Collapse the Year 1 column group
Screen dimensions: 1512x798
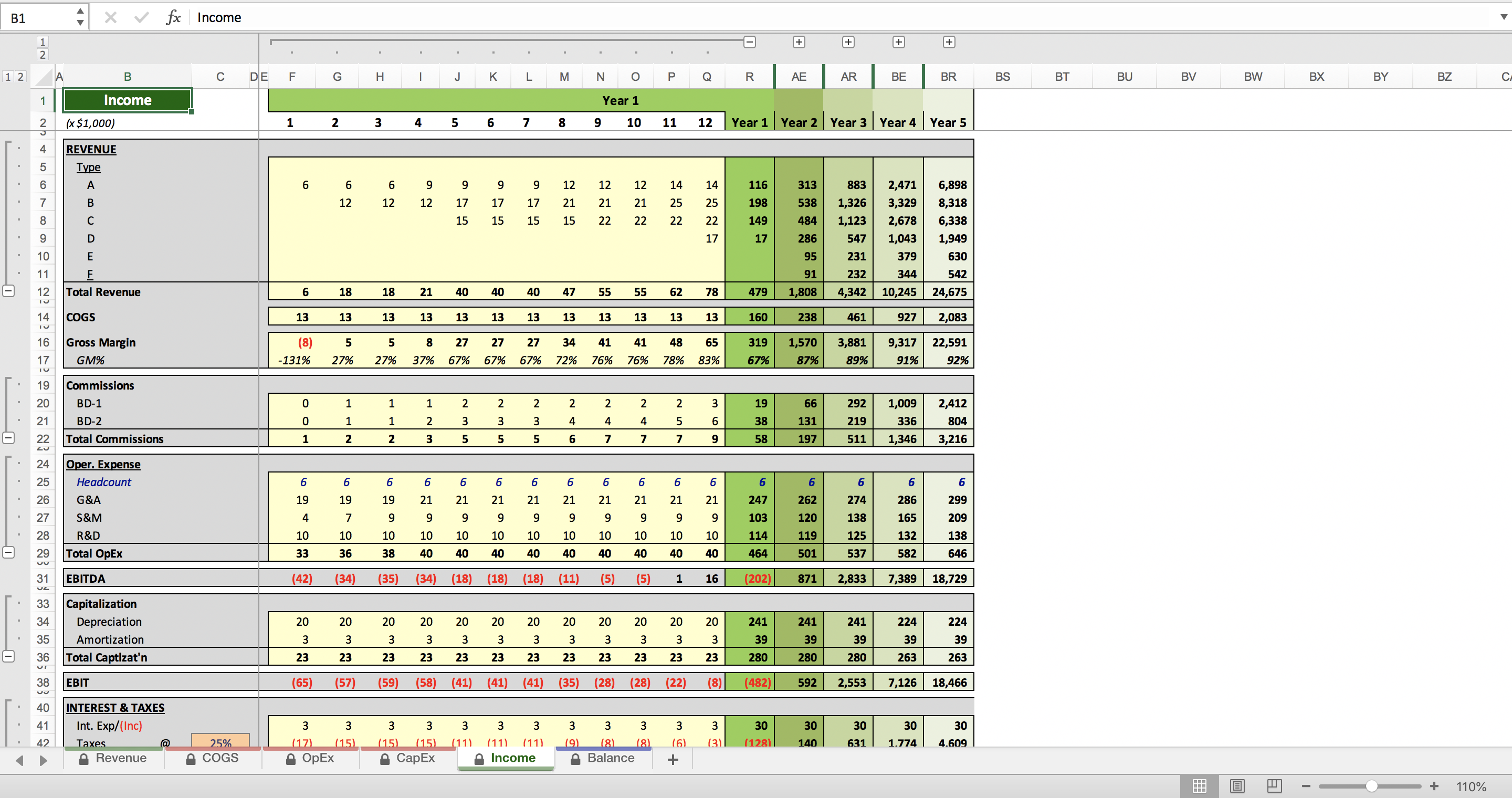(x=750, y=42)
